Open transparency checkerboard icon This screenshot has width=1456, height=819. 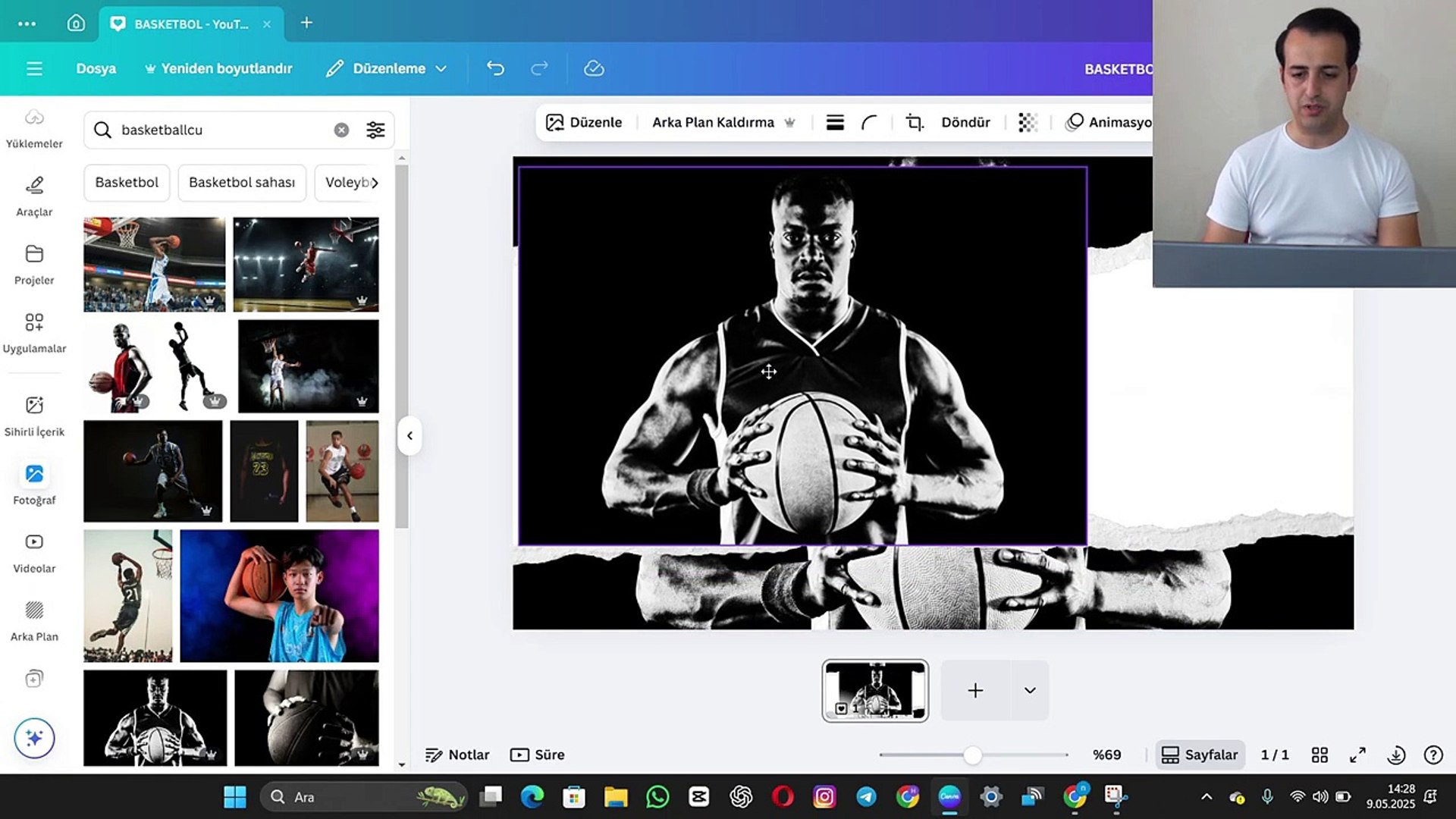1028,122
